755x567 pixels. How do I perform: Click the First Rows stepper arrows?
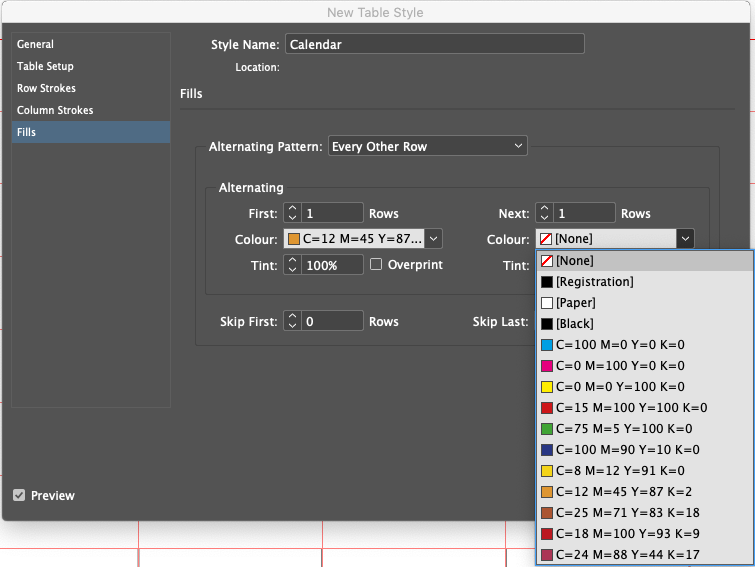292,213
